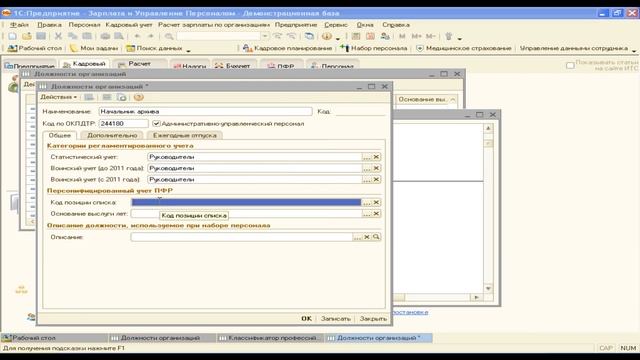Open Управление данными сотрудника toolbar item
640x360 pixels.
click(x=573, y=48)
